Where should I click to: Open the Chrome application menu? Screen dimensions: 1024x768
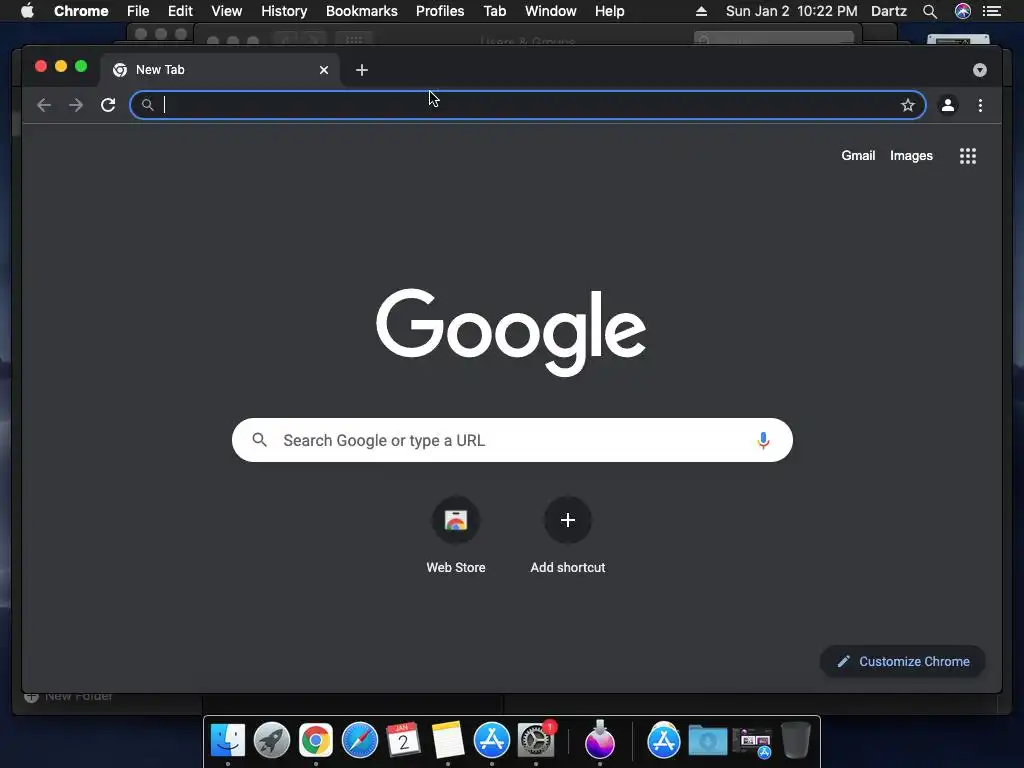point(81,11)
